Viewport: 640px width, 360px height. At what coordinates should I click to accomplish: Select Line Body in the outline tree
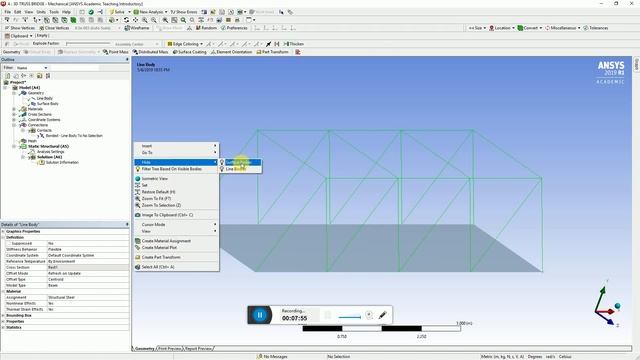tap(44, 98)
